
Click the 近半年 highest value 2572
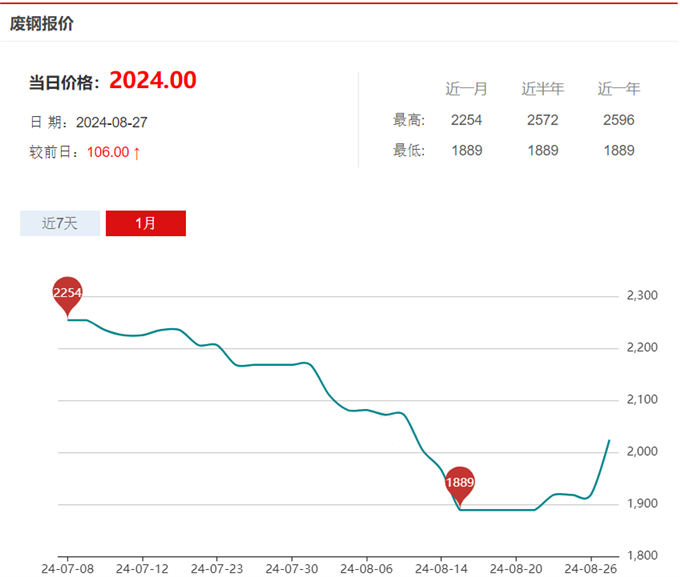coord(542,120)
